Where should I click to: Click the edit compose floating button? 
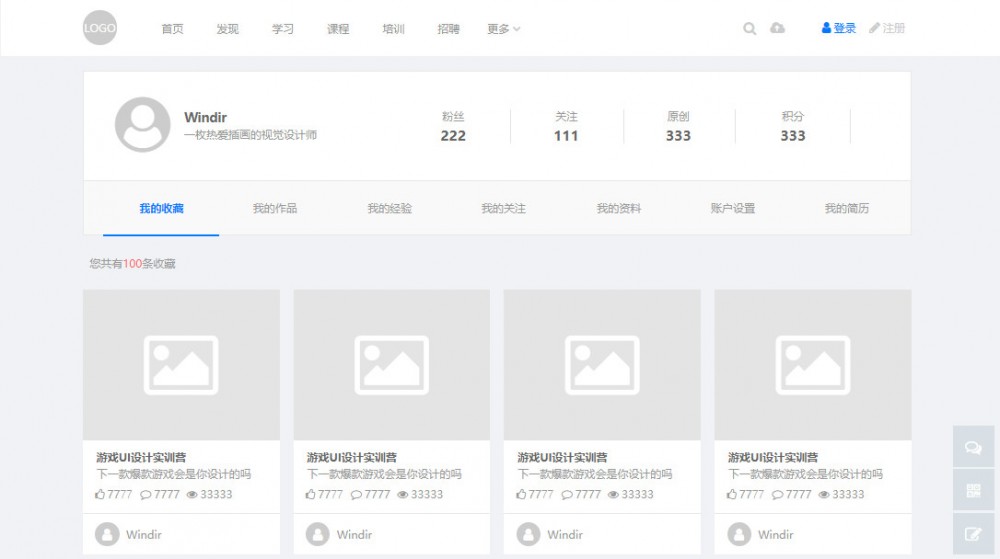click(x=973, y=534)
